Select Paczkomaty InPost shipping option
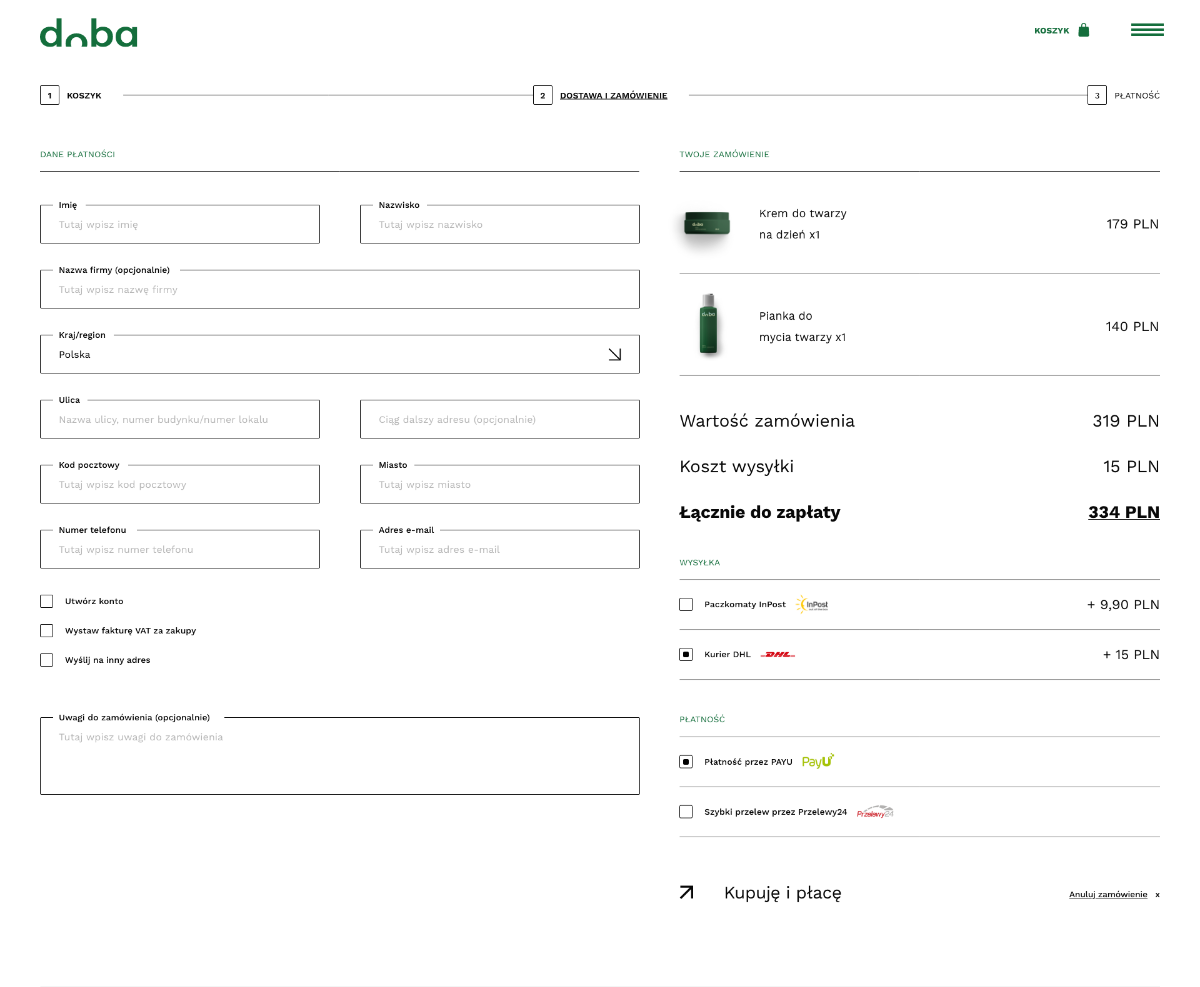 tap(686, 604)
